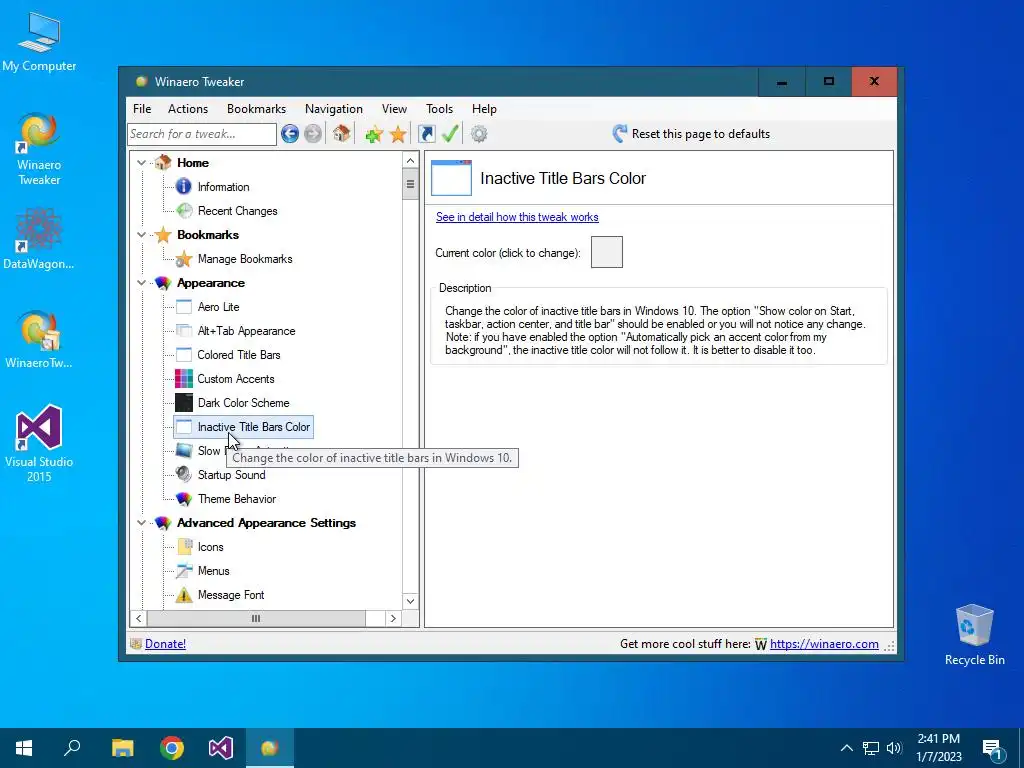Collapse the Bookmarks tree node
The height and width of the screenshot is (768, 1024).
click(x=141, y=234)
